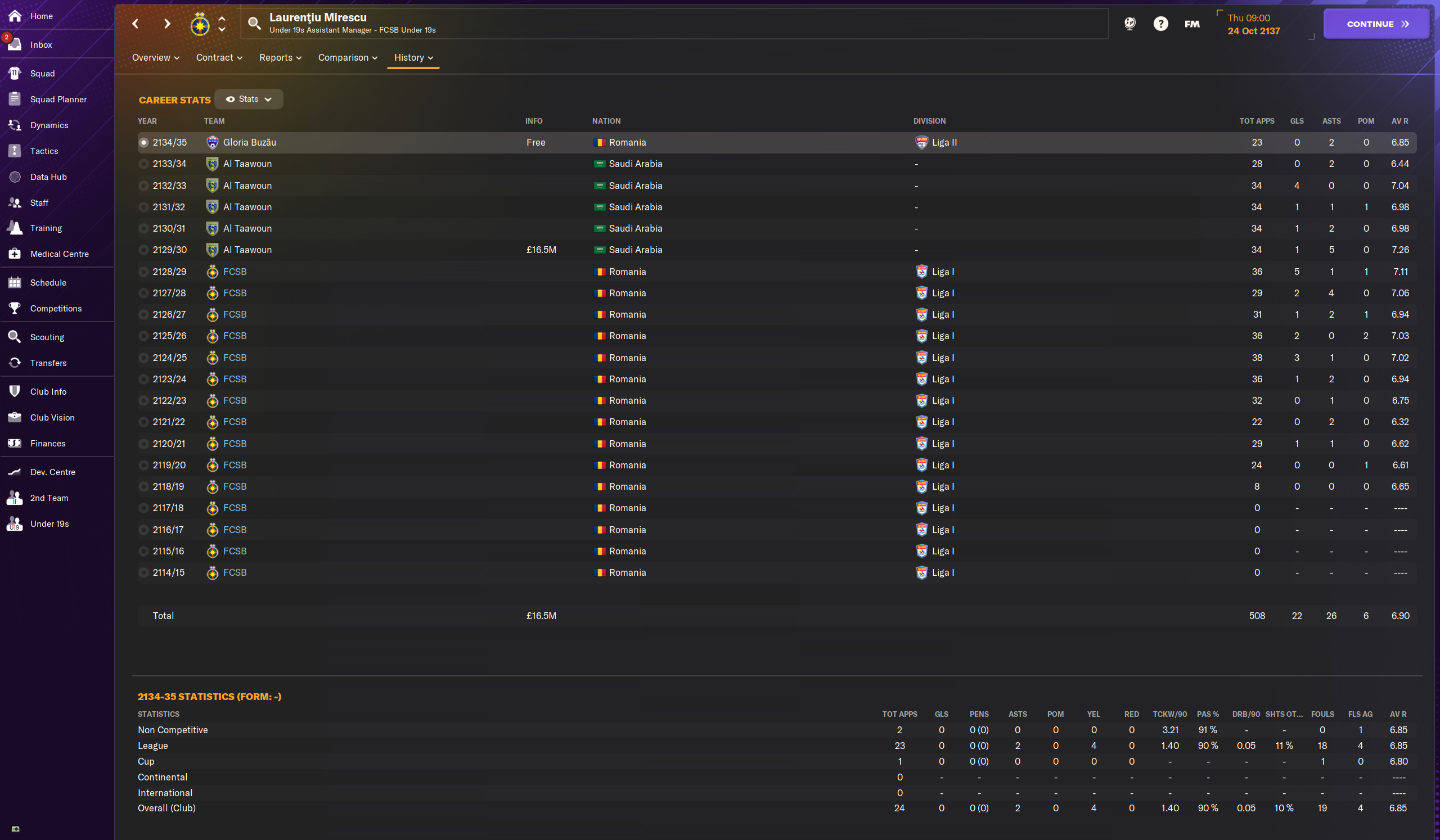Open Squad Planner icon
1440x840 pixels.
pyautogui.click(x=15, y=99)
